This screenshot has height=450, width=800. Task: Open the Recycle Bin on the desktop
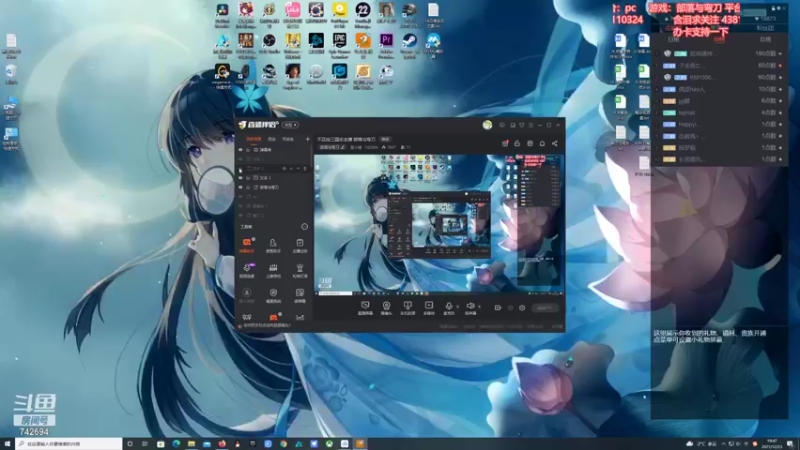[x=11, y=74]
